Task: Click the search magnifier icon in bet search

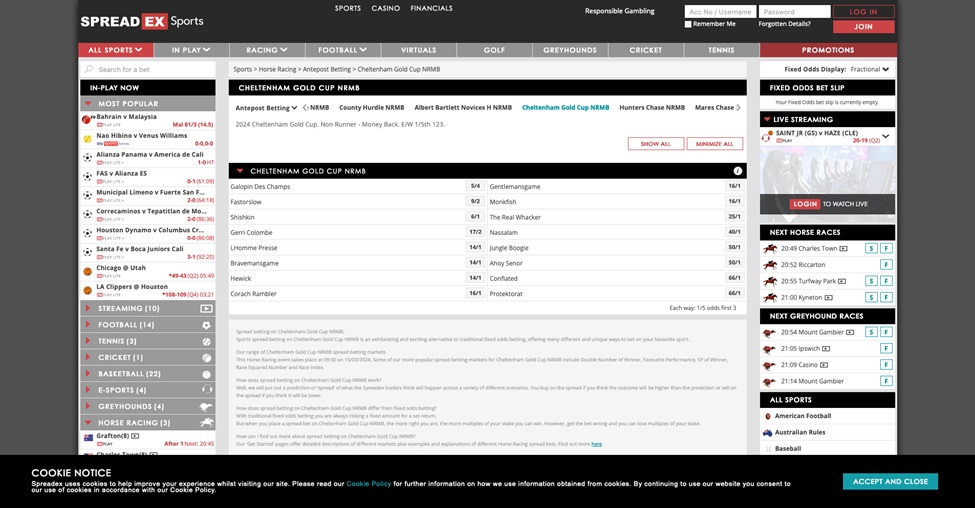Action: 89,70
